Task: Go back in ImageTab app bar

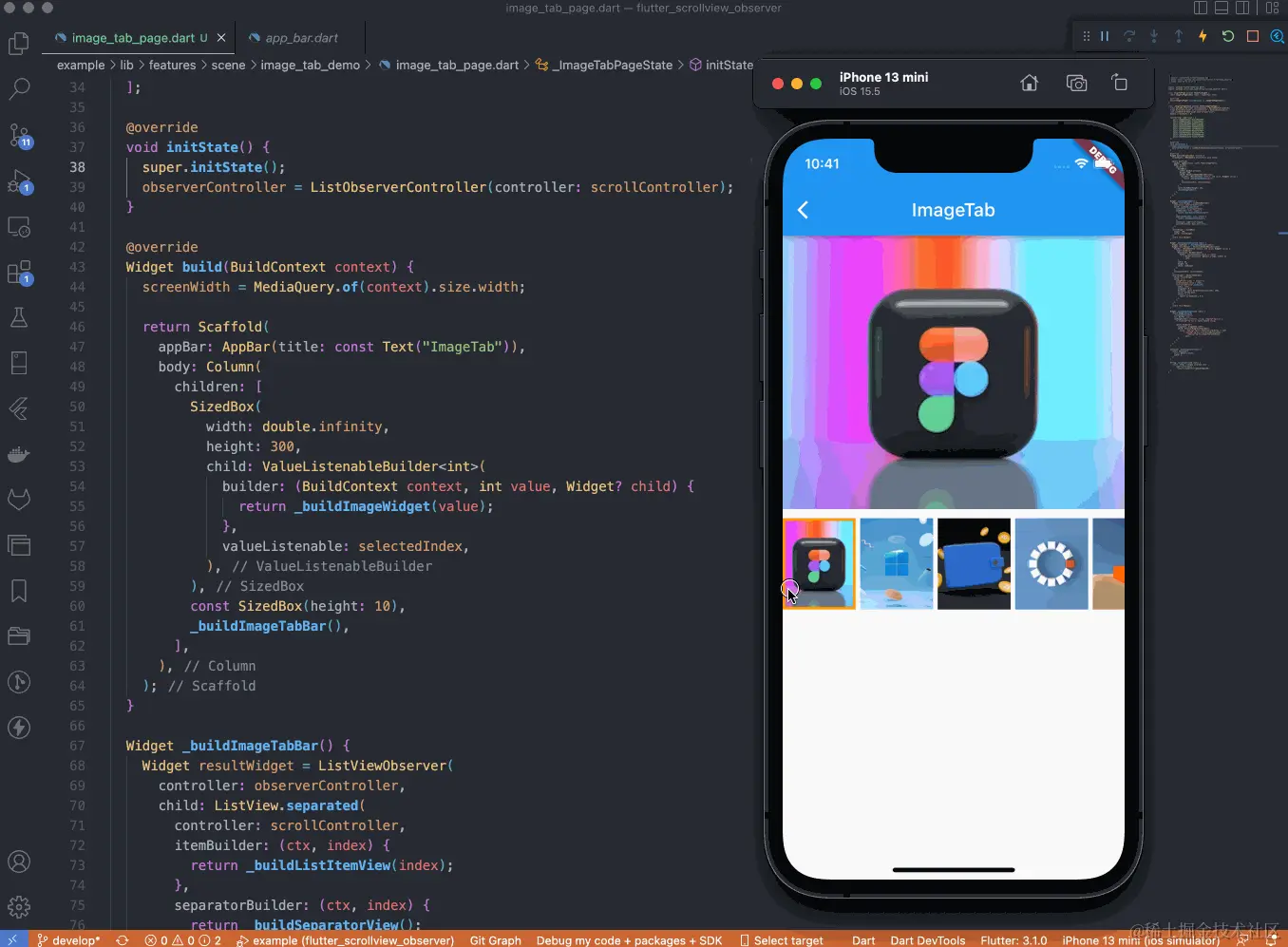Action: coord(803,210)
